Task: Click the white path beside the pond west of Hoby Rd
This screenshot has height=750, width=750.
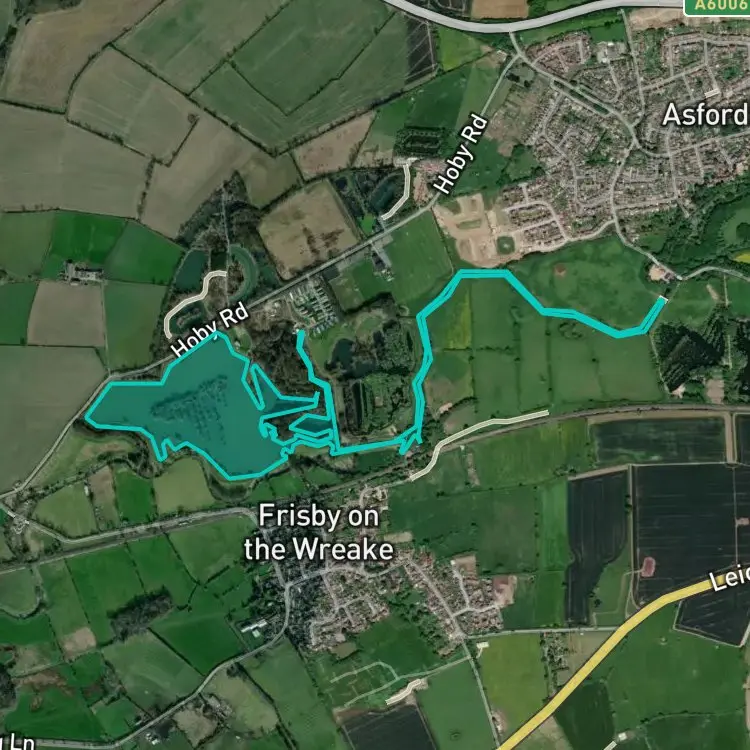Action: (x=192, y=301)
